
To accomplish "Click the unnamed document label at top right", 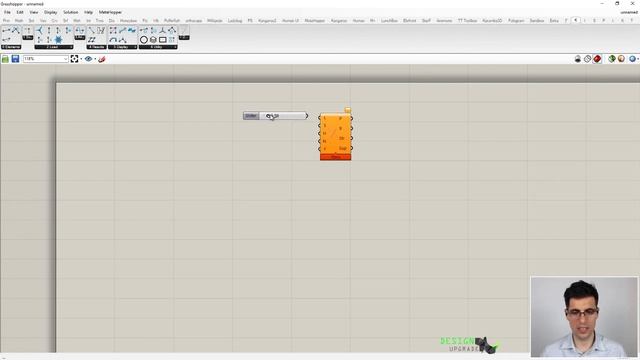I will [629, 12].
